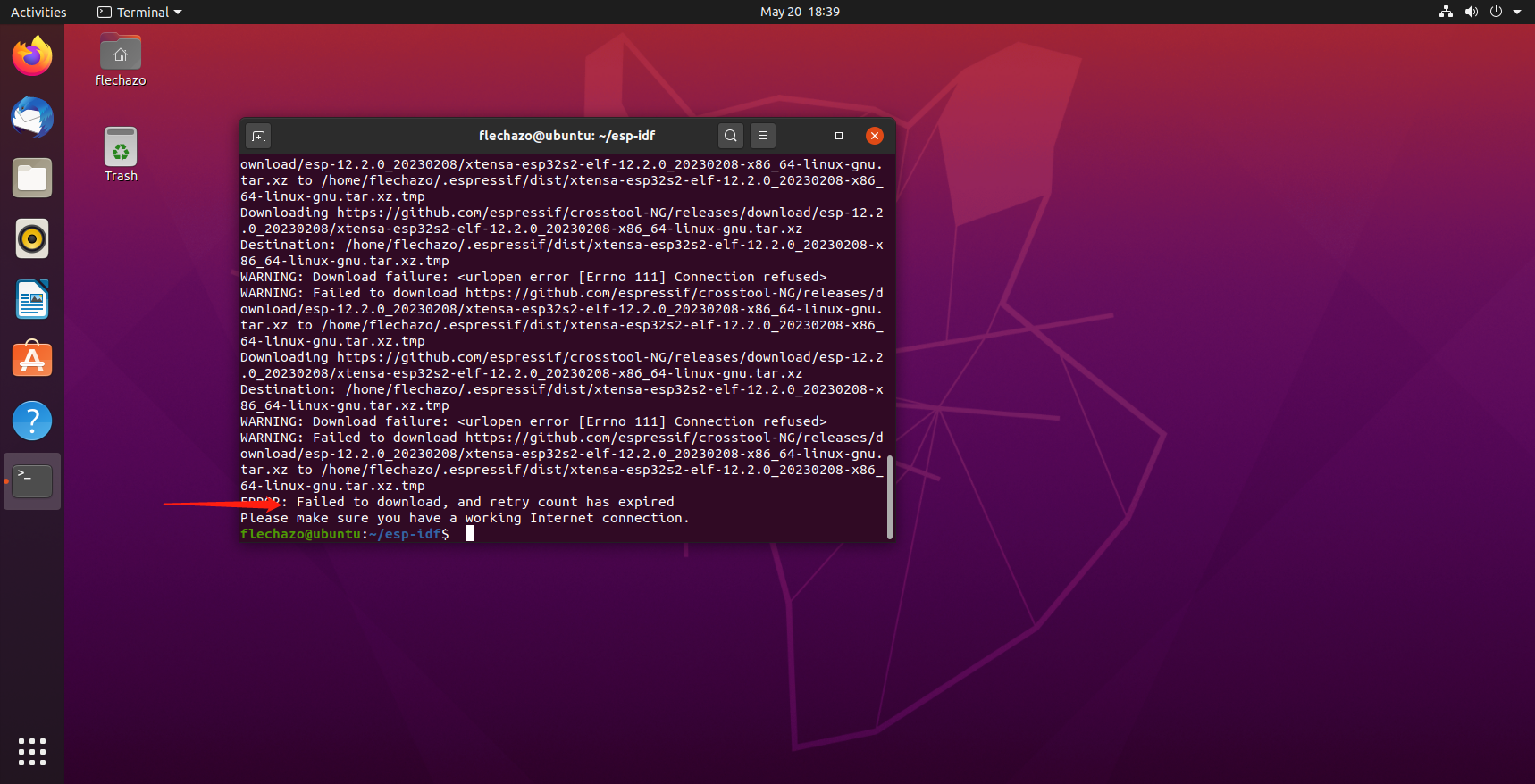
Task: Click the terminal vertical scrollbar
Action: [889, 496]
